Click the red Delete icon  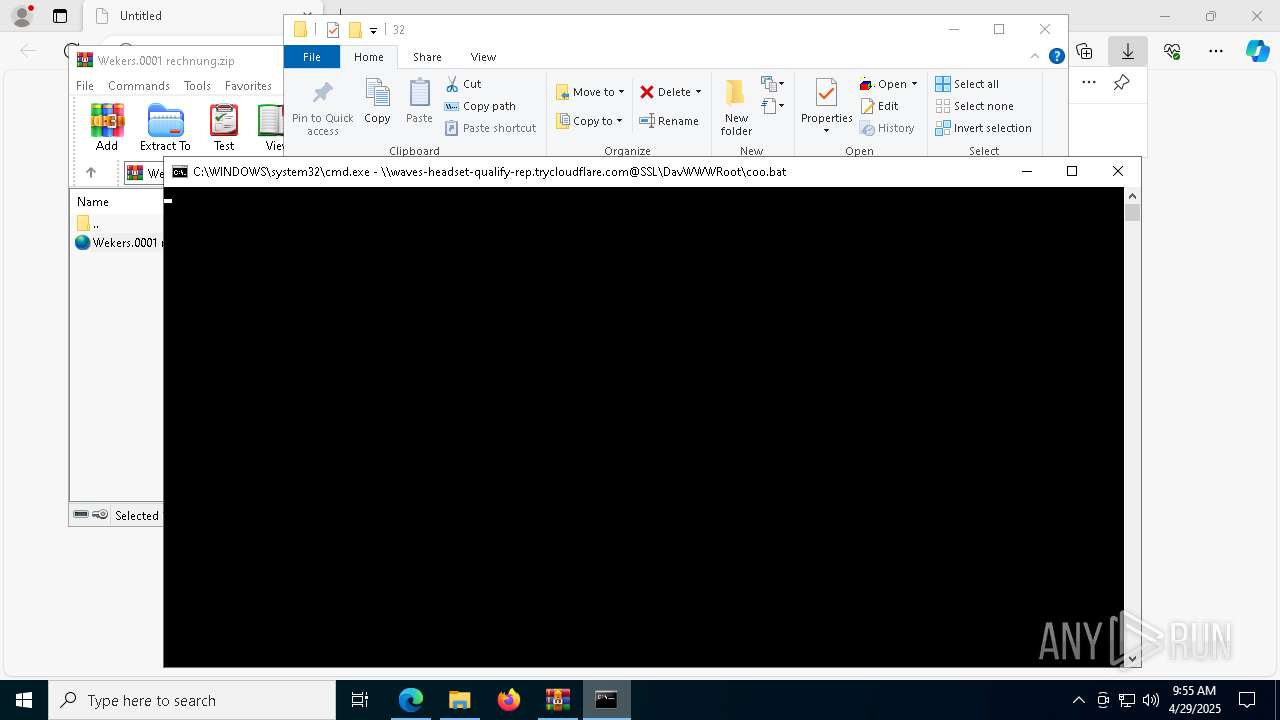click(x=647, y=92)
